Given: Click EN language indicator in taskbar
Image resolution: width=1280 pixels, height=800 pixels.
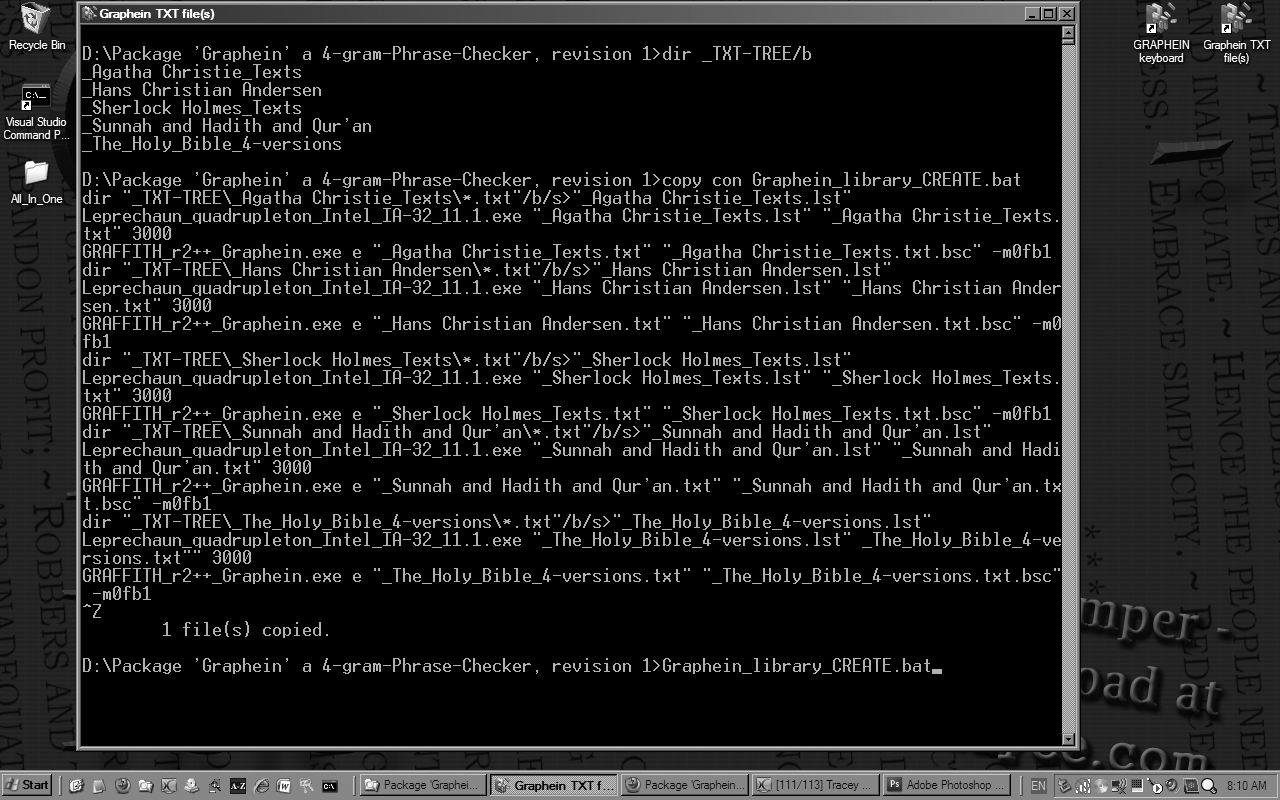Looking at the screenshot, I should pyautogui.click(x=1038, y=785).
